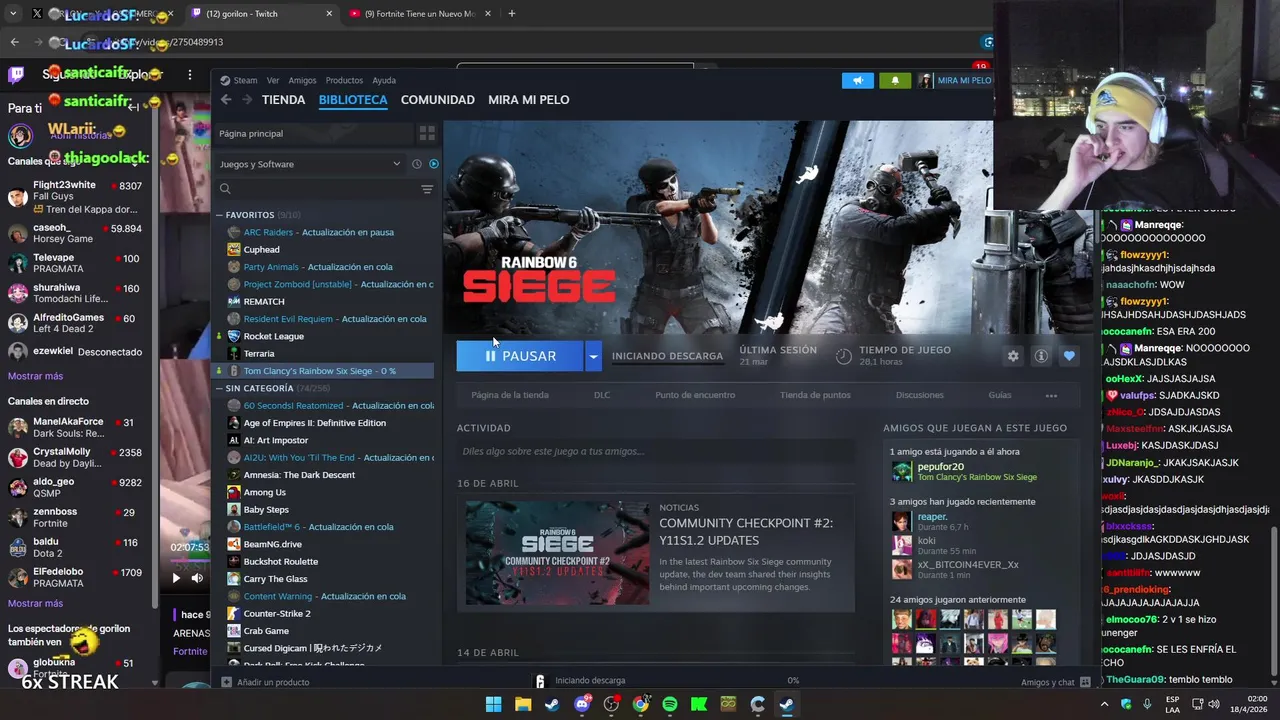Open Discord from the taskbar
Viewport: 1280px width, 720px height.
click(582, 704)
